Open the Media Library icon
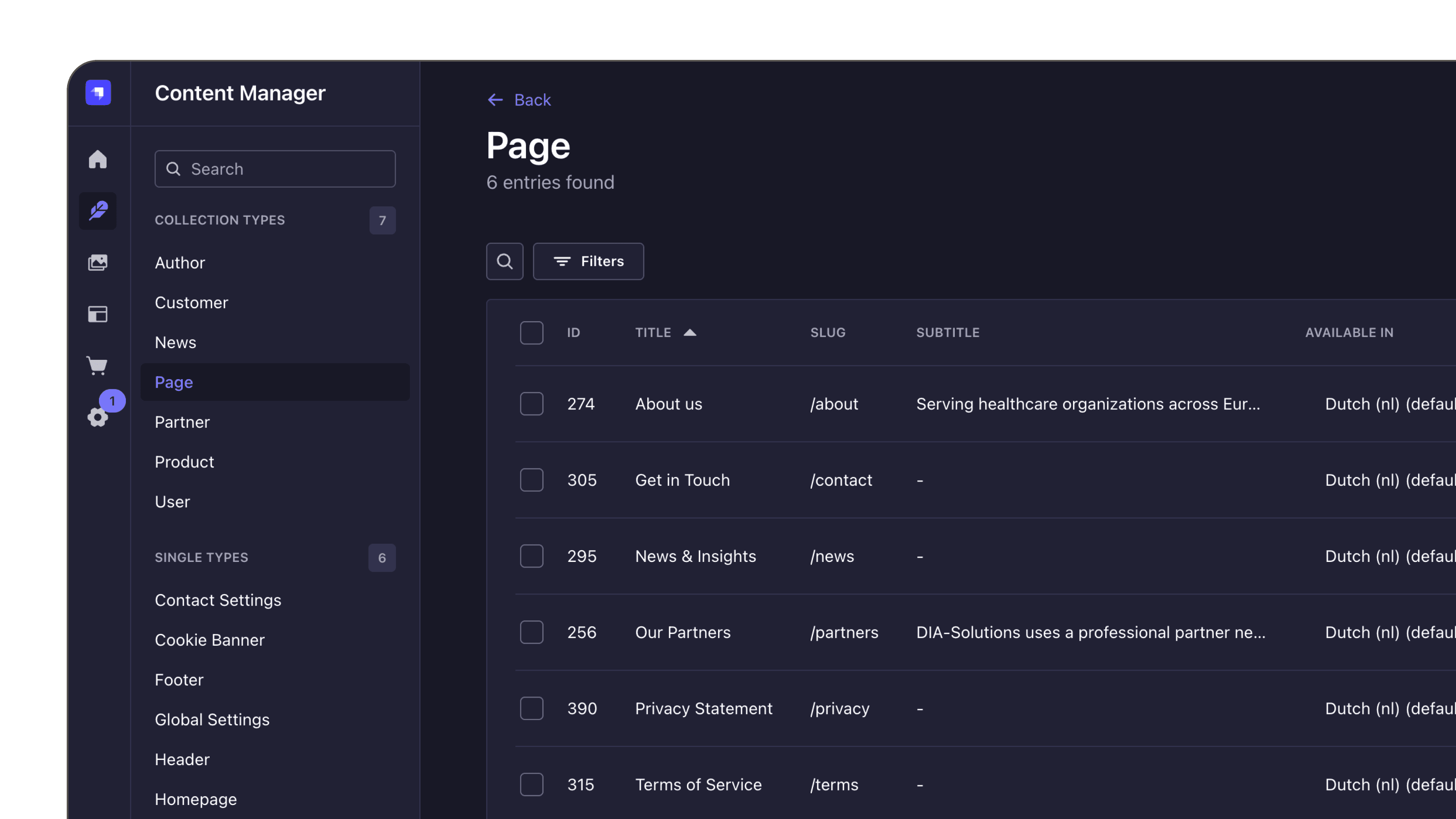Viewport: 1456px width, 819px height. 97,262
